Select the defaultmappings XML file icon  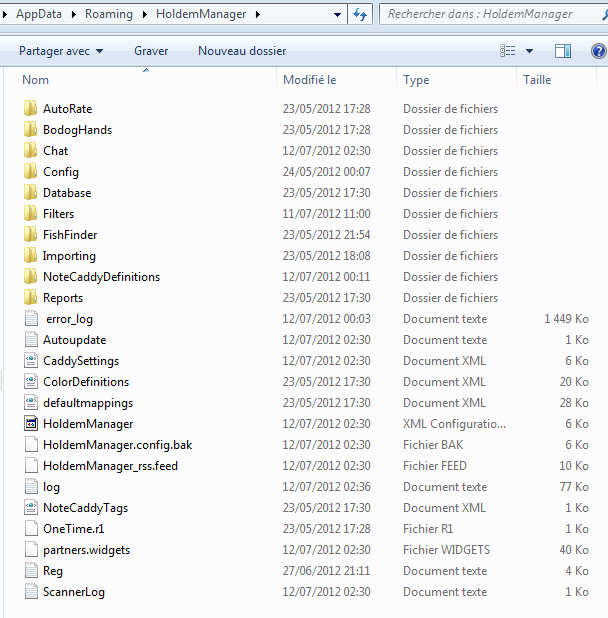click(x=31, y=402)
